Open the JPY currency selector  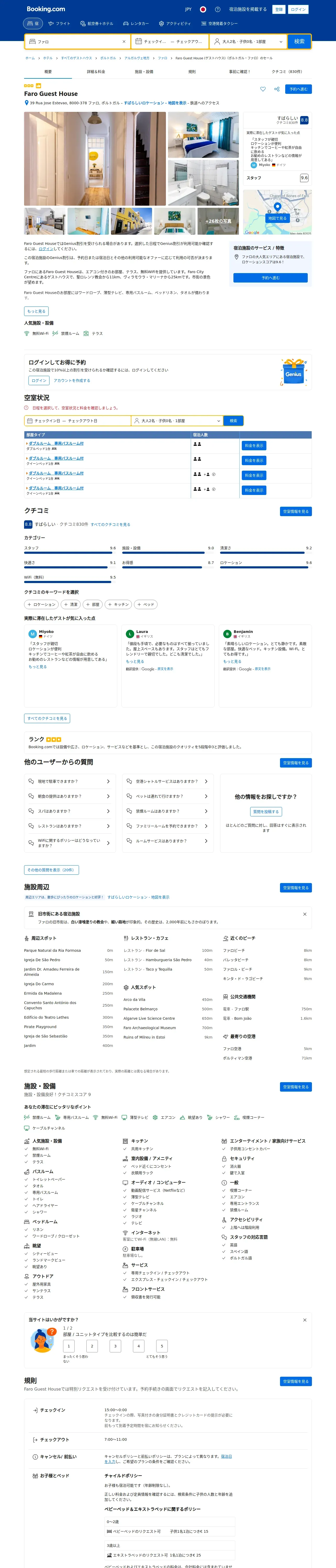tap(188, 9)
